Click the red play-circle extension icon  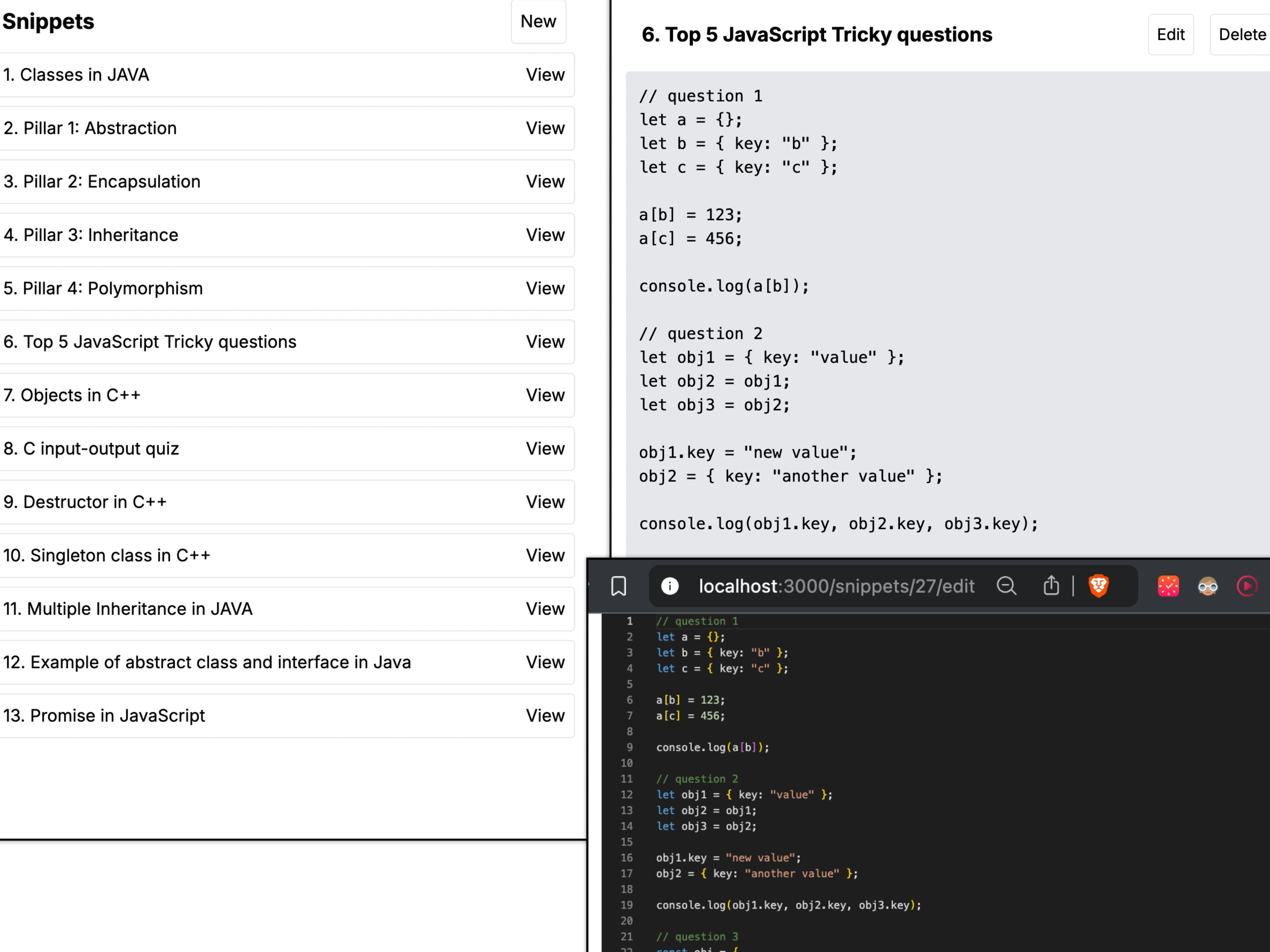coord(1247,586)
